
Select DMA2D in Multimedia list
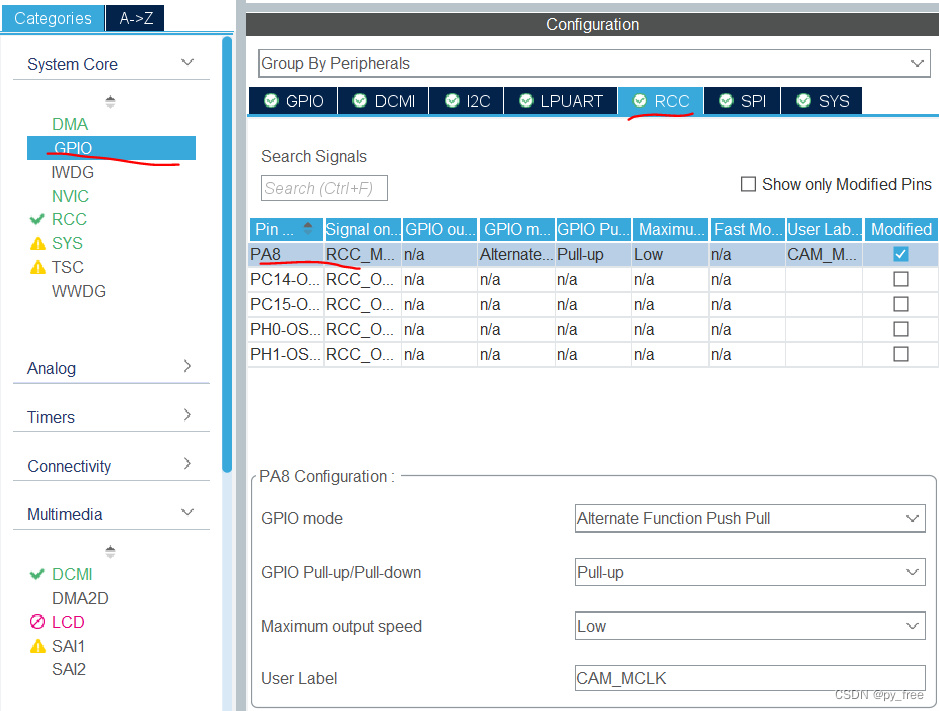pos(80,598)
